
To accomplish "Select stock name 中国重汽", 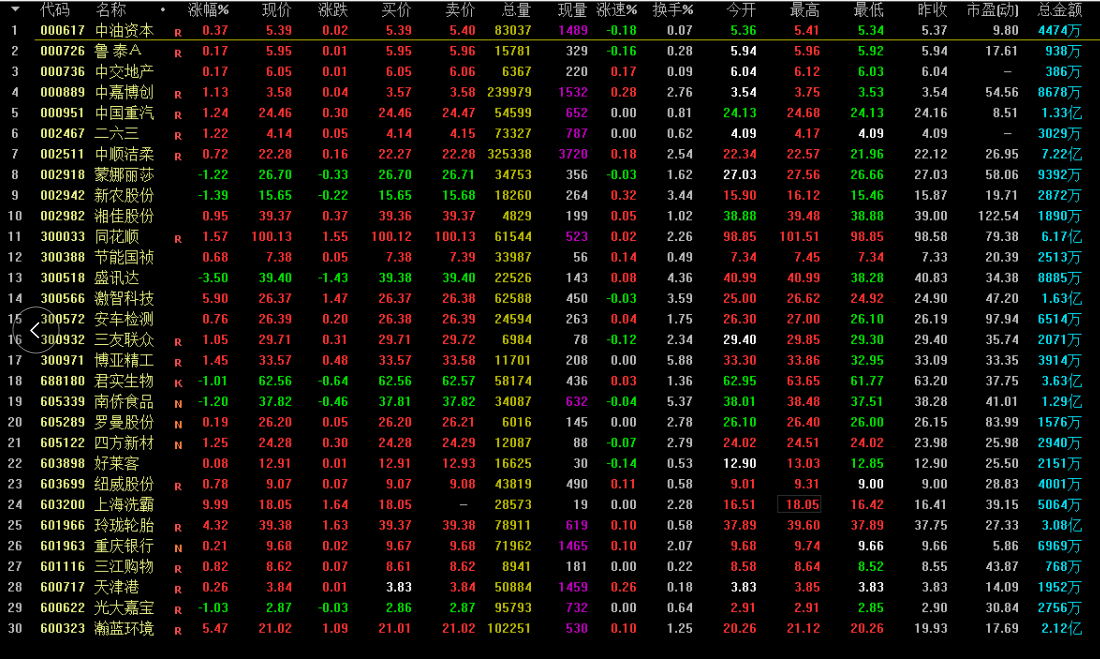I will tap(124, 113).
